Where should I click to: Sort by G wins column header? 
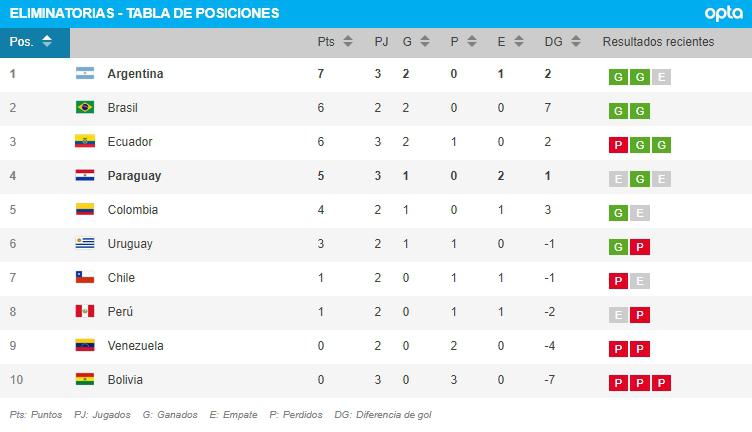coord(415,42)
